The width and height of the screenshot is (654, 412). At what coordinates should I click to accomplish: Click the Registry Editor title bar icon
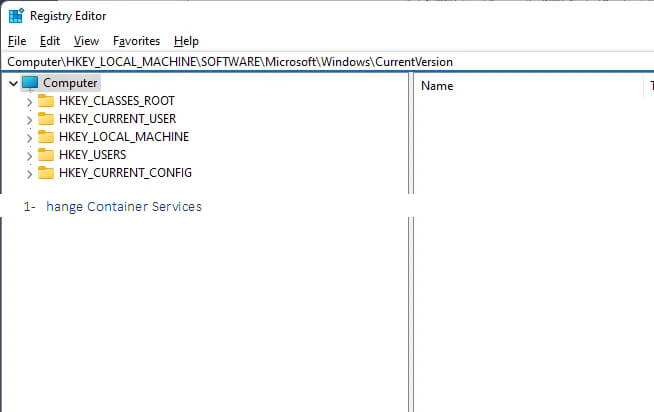[x=16, y=16]
